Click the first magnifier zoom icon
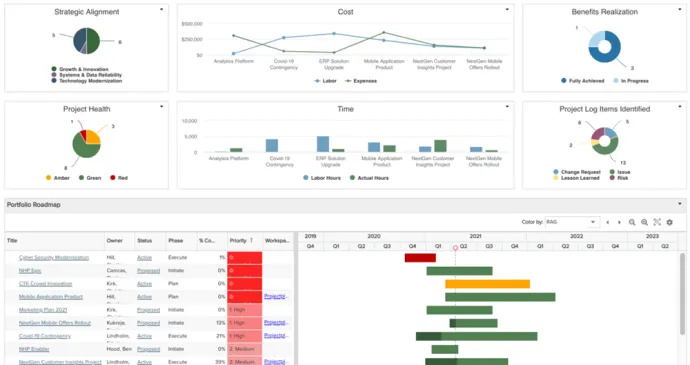The width and height of the screenshot is (690, 365). pyautogui.click(x=632, y=222)
